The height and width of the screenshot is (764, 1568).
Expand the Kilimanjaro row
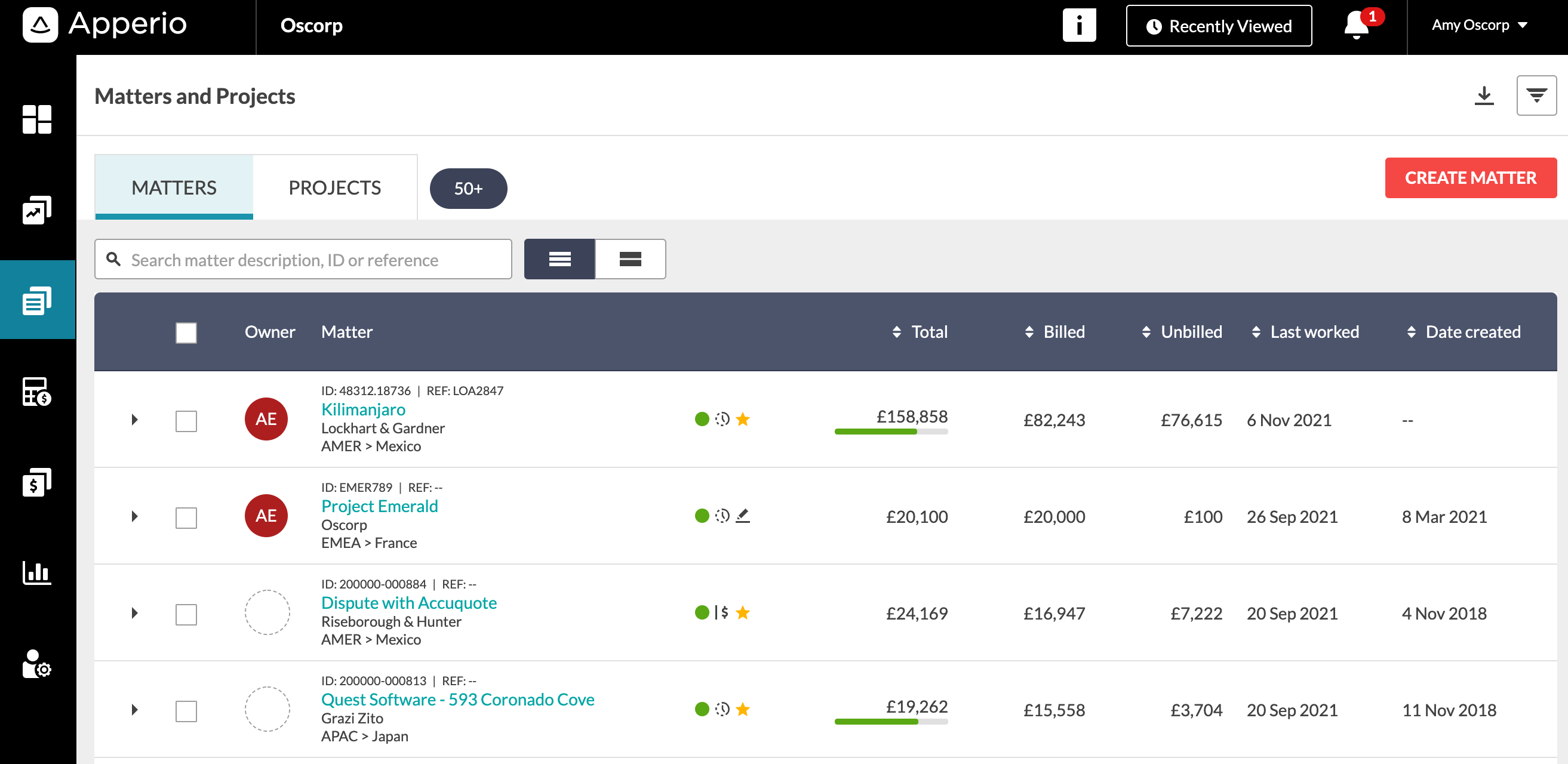[x=134, y=420]
